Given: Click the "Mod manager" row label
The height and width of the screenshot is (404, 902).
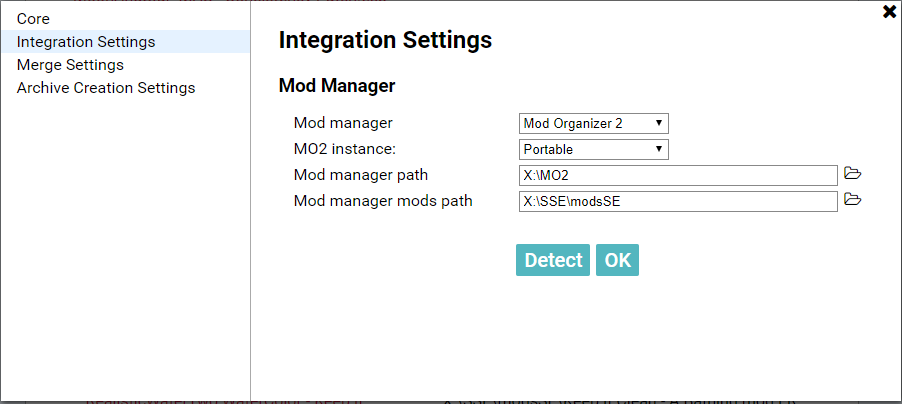Looking at the screenshot, I should click(x=343, y=123).
